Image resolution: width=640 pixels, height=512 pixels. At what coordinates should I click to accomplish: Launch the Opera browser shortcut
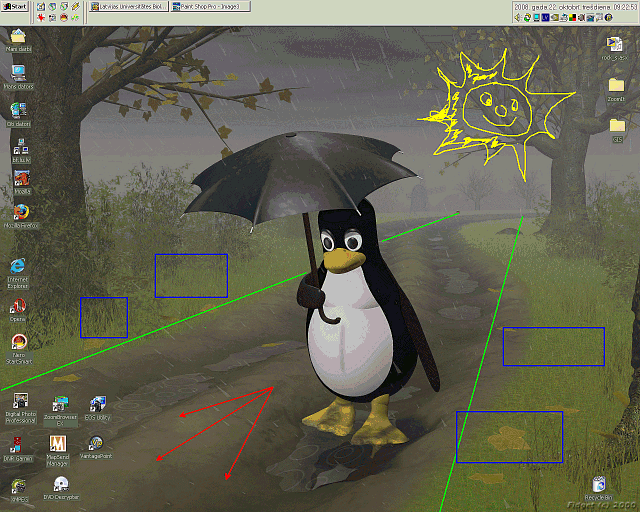(x=18, y=310)
